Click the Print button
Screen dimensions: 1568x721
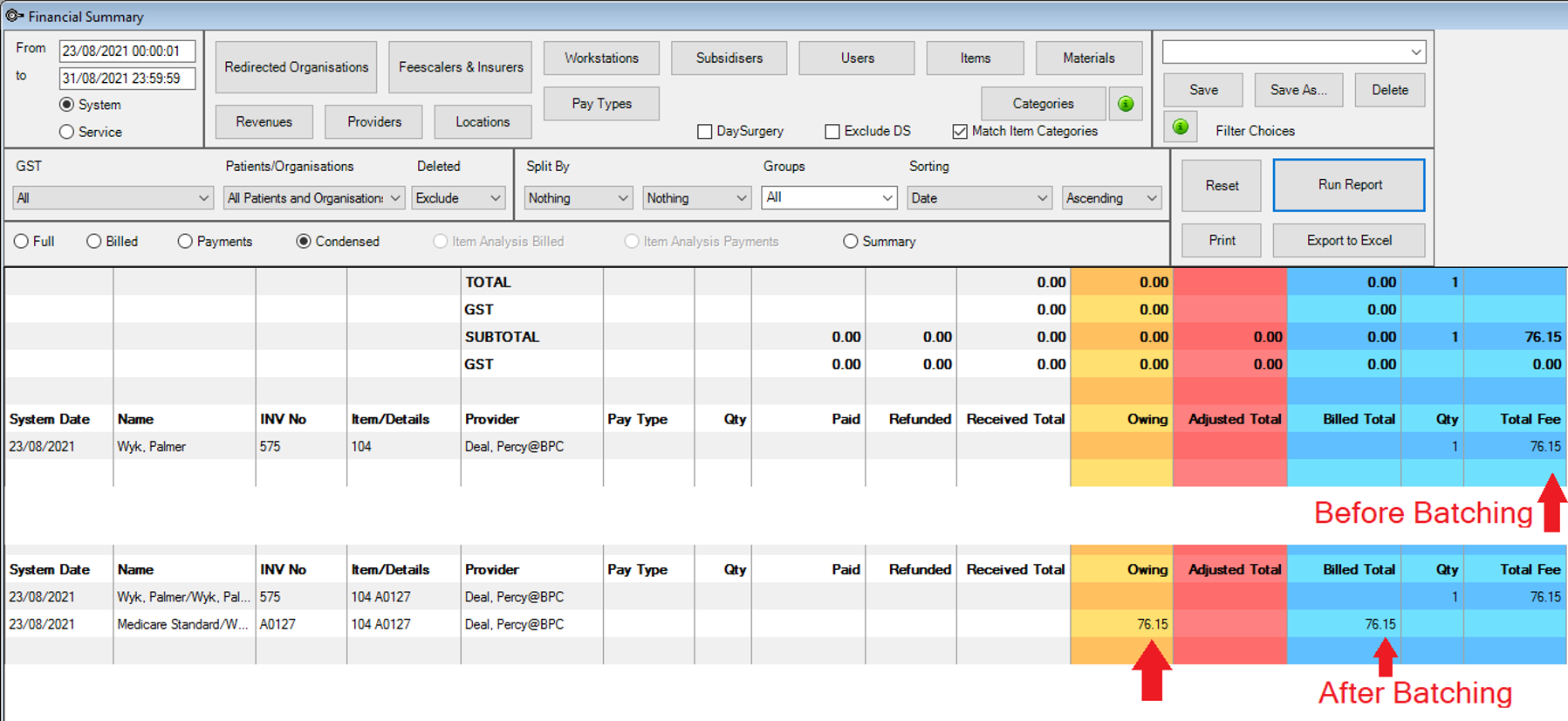(x=1222, y=240)
